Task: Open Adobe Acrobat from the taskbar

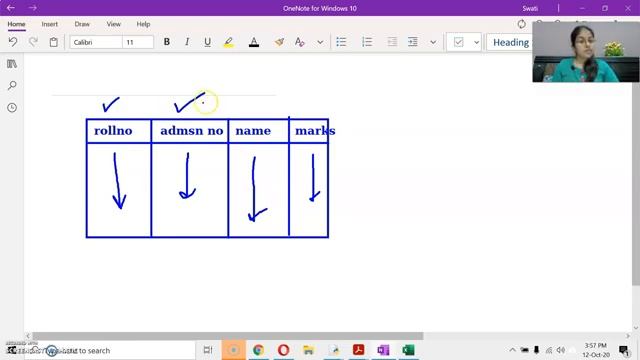Action: pos(358,350)
